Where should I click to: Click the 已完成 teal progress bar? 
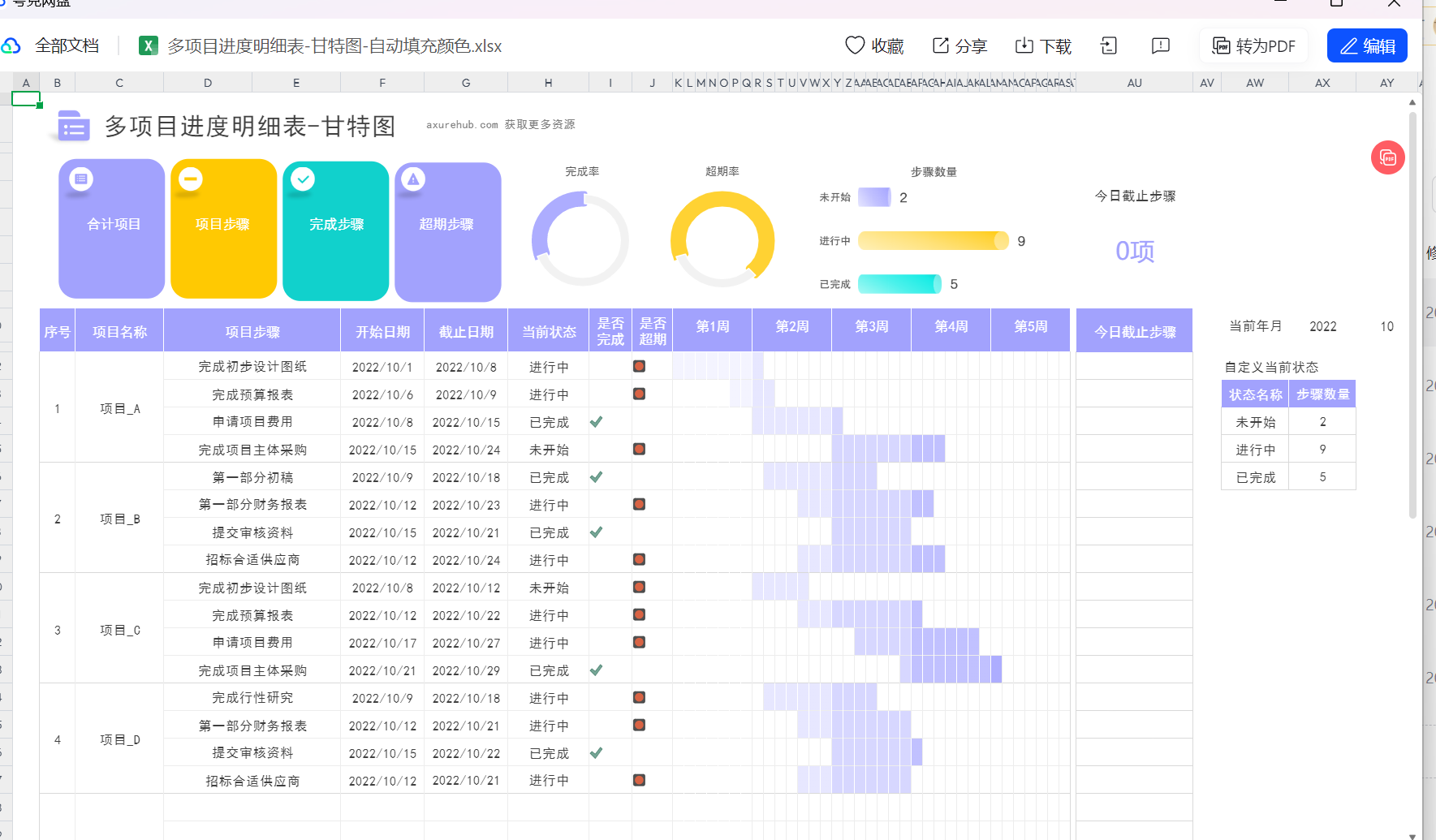click(899, 283)
